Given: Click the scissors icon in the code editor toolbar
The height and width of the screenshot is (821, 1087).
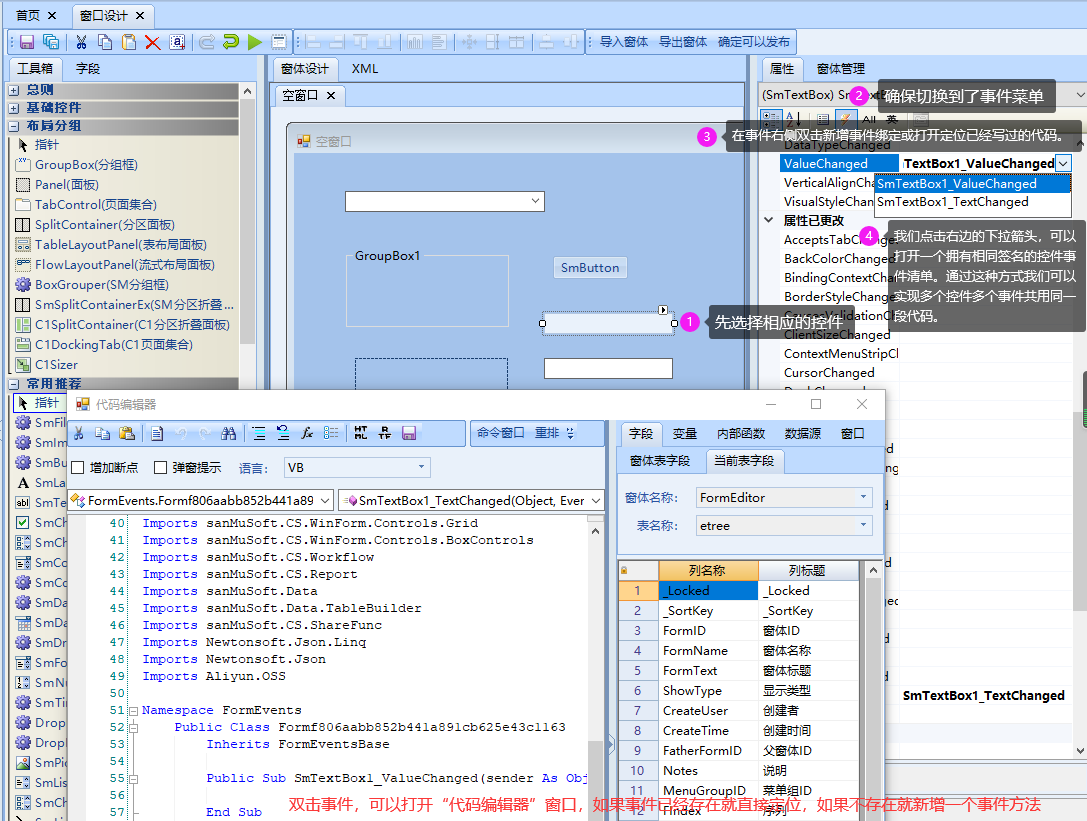Looking at the screenshot, I should (79, 433).
